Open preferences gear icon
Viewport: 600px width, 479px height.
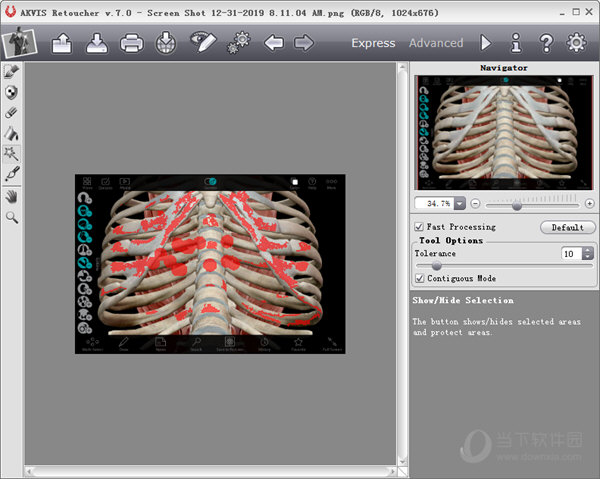[576, 42]
